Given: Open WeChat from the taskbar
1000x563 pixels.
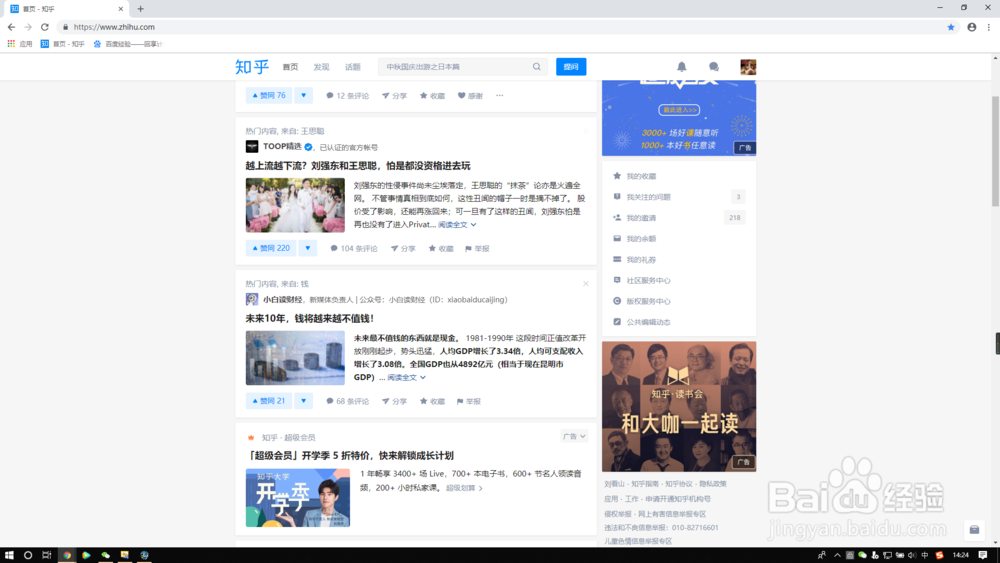Looking at the screenshot, I should [x=106, y=555].
